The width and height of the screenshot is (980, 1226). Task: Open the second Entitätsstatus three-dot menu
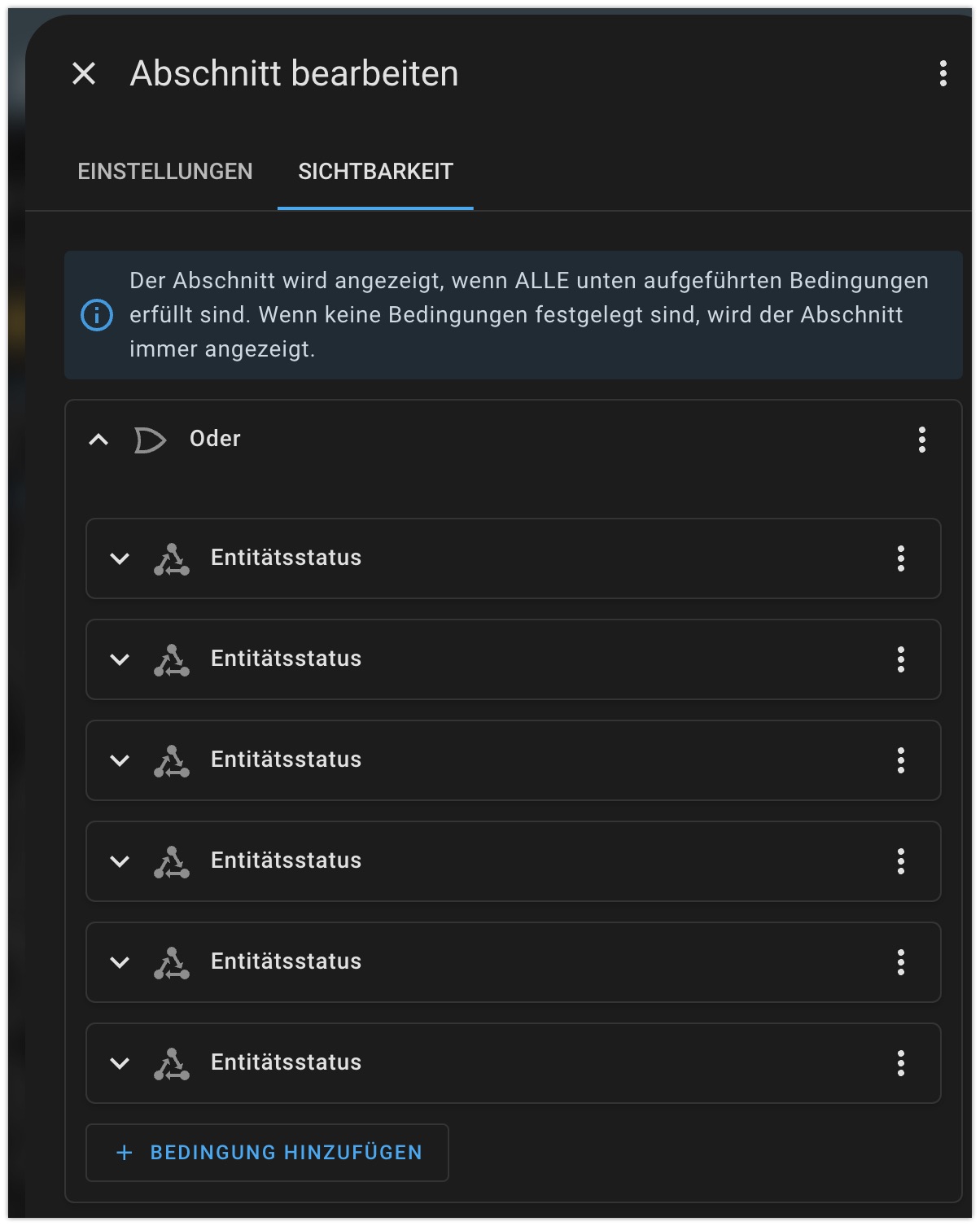(900, 659)
